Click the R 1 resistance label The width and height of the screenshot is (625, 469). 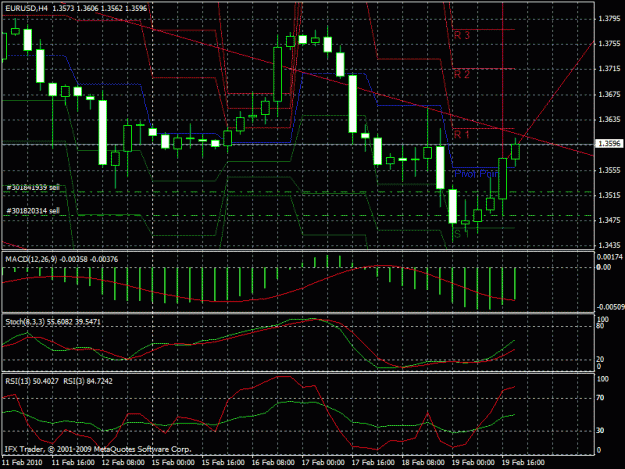coord(462,135)
